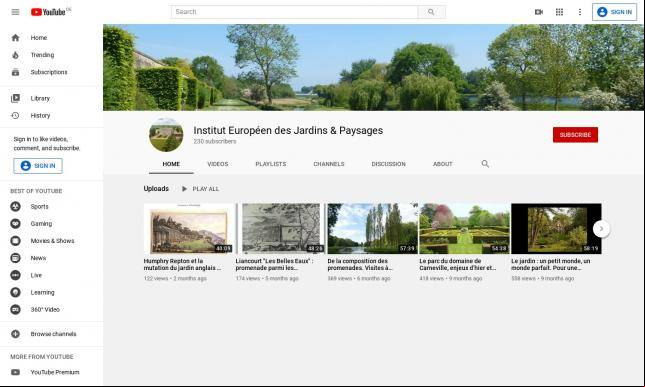The height and width of the screenshot is (387, 645).
Task: Search within channel using magnifier icon
Action: pyautogui.click(x=485, y=164)
